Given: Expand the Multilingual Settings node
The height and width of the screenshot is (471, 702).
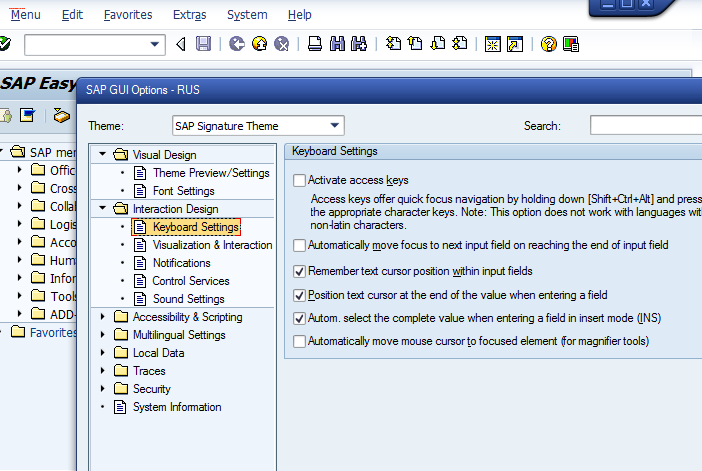Looking at the screenshot, I should pos(103,334).
